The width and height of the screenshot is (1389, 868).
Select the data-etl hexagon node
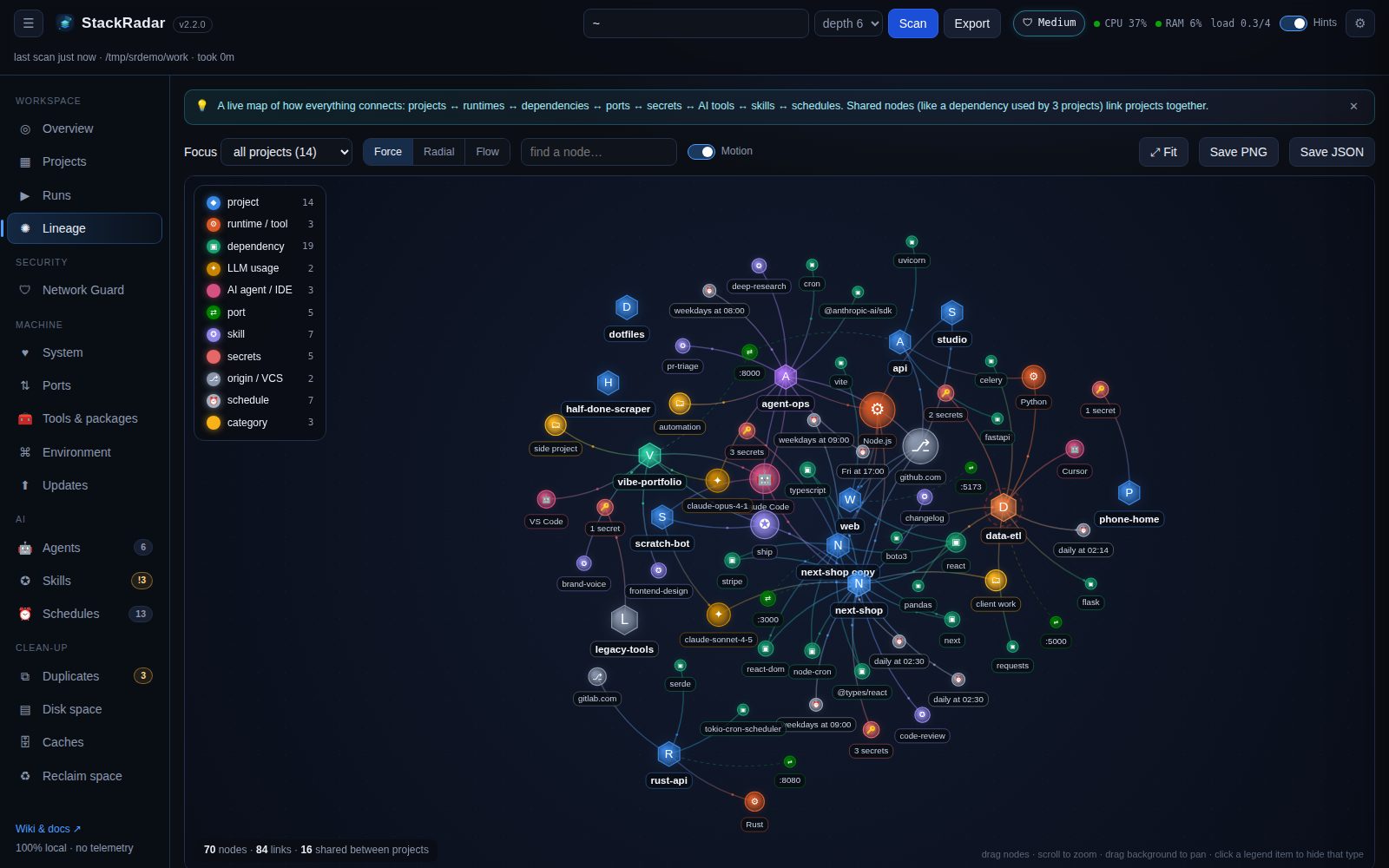(1004, 507)
